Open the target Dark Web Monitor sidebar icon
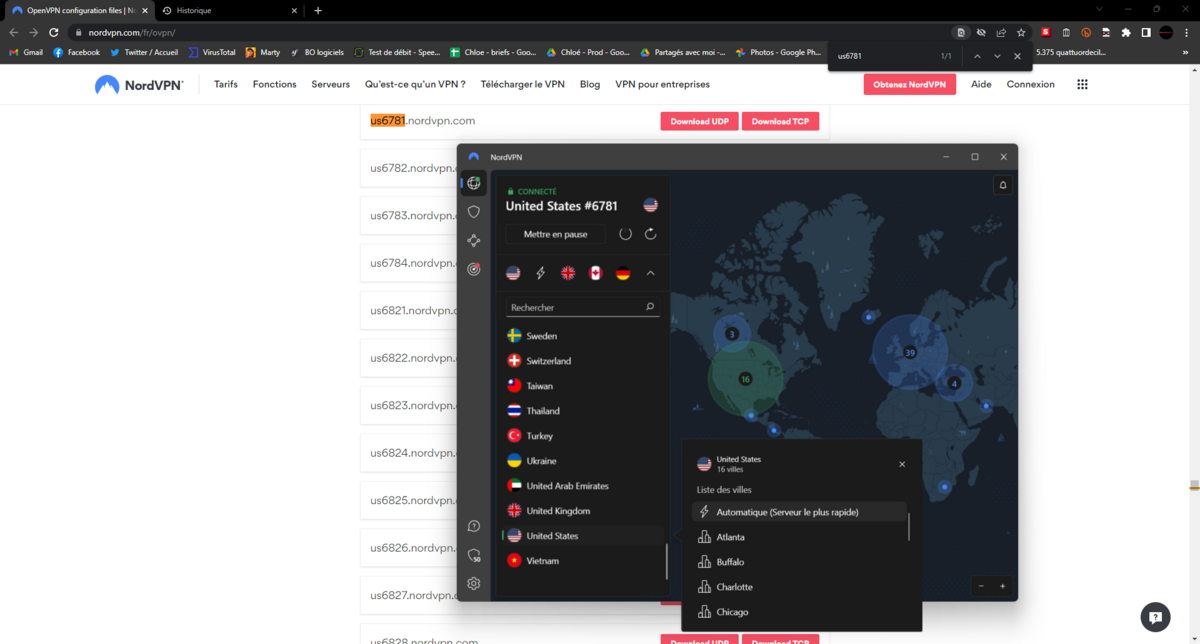 pyautogui.click(x=474, y=269)
